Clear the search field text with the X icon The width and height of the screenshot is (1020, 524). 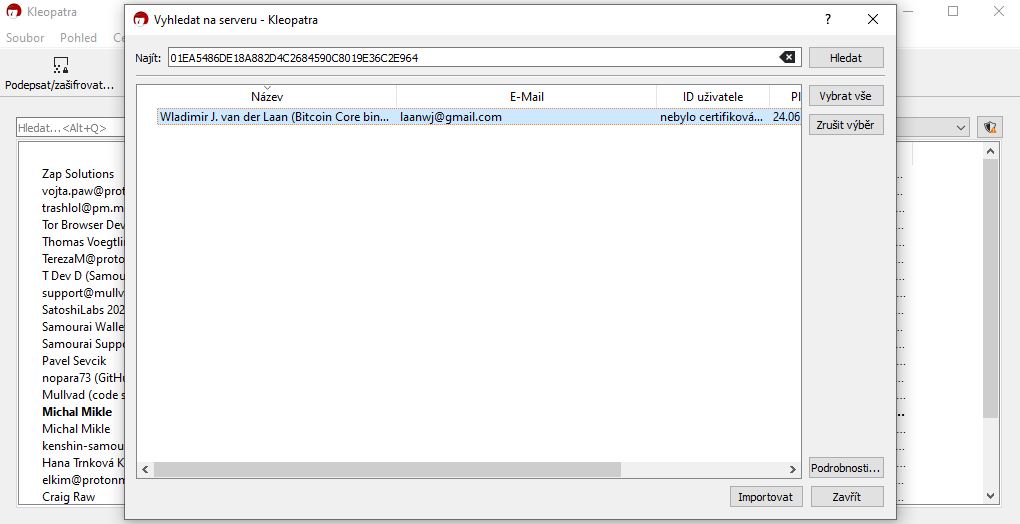pos(788,58)
